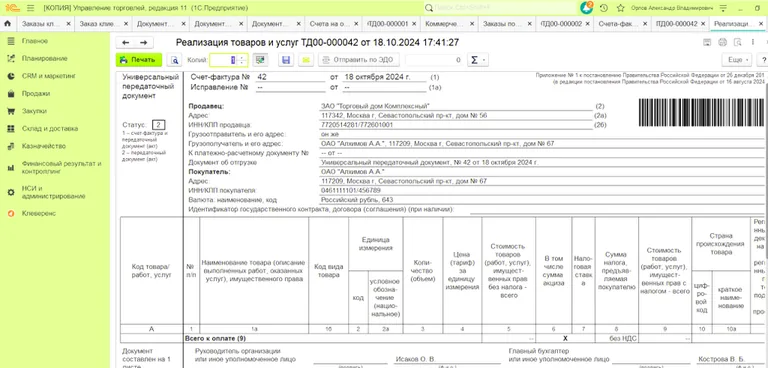Open Планирование section in sidebar
This screenshot has height=368, width=768.
tap(45, 58)
